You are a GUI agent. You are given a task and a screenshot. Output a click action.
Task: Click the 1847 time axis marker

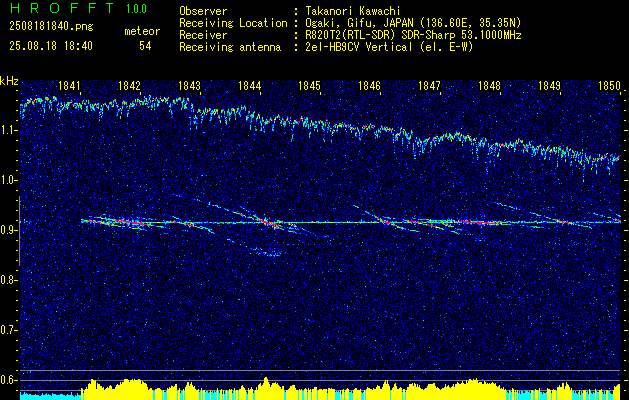pos(430,85)
